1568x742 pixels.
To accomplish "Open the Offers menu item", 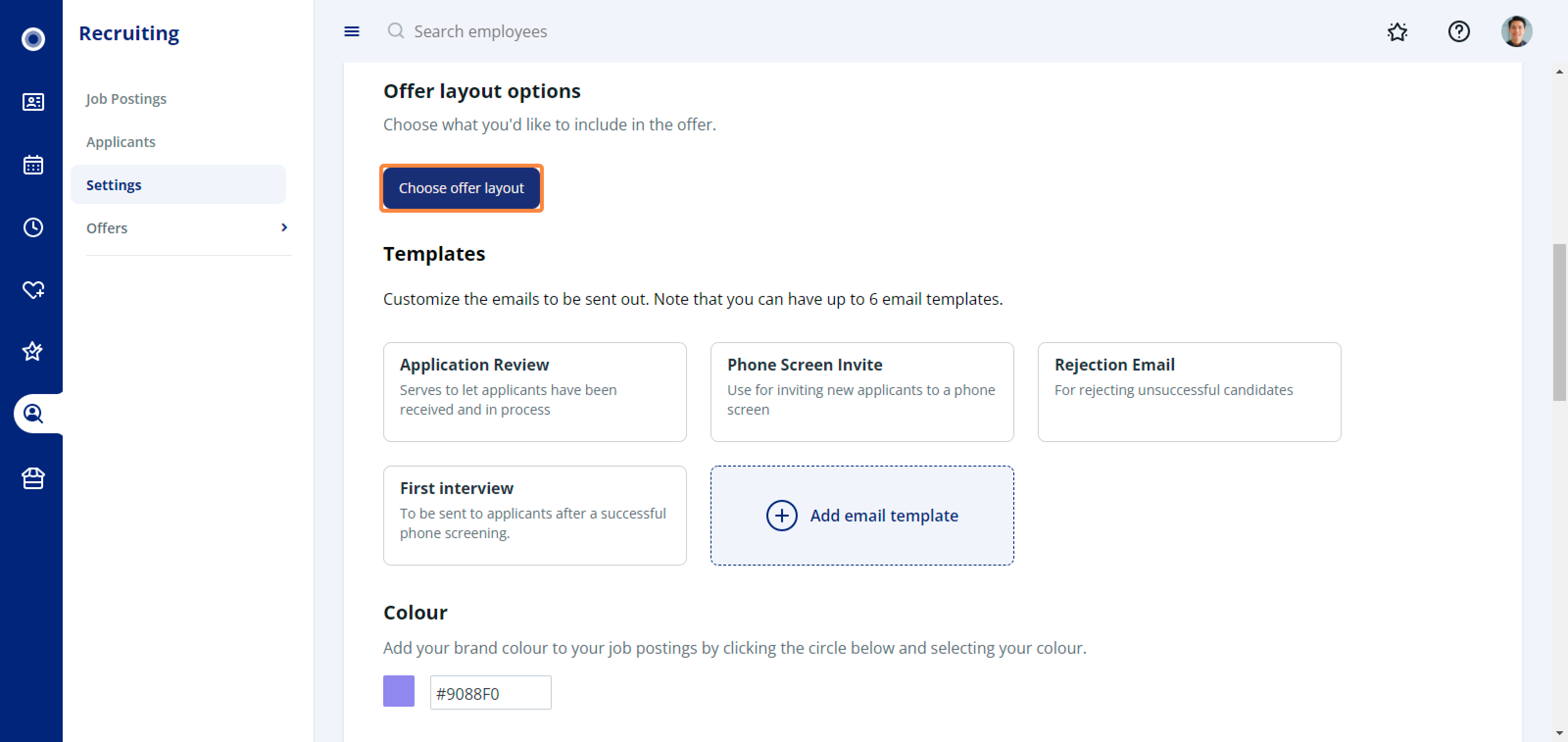I will (106, 228).
